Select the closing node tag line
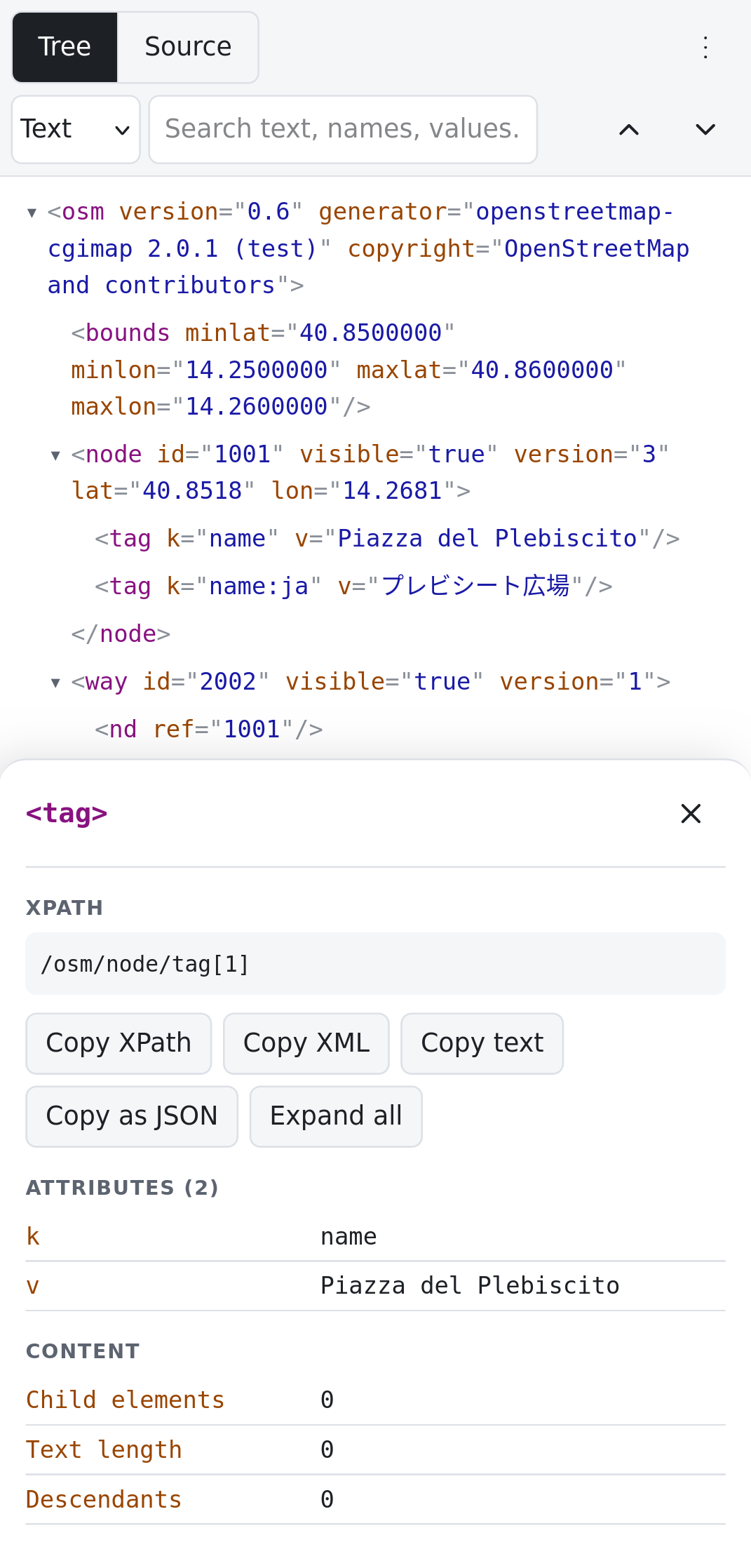This screenshot has height=1568, width=751. (121, 634)
